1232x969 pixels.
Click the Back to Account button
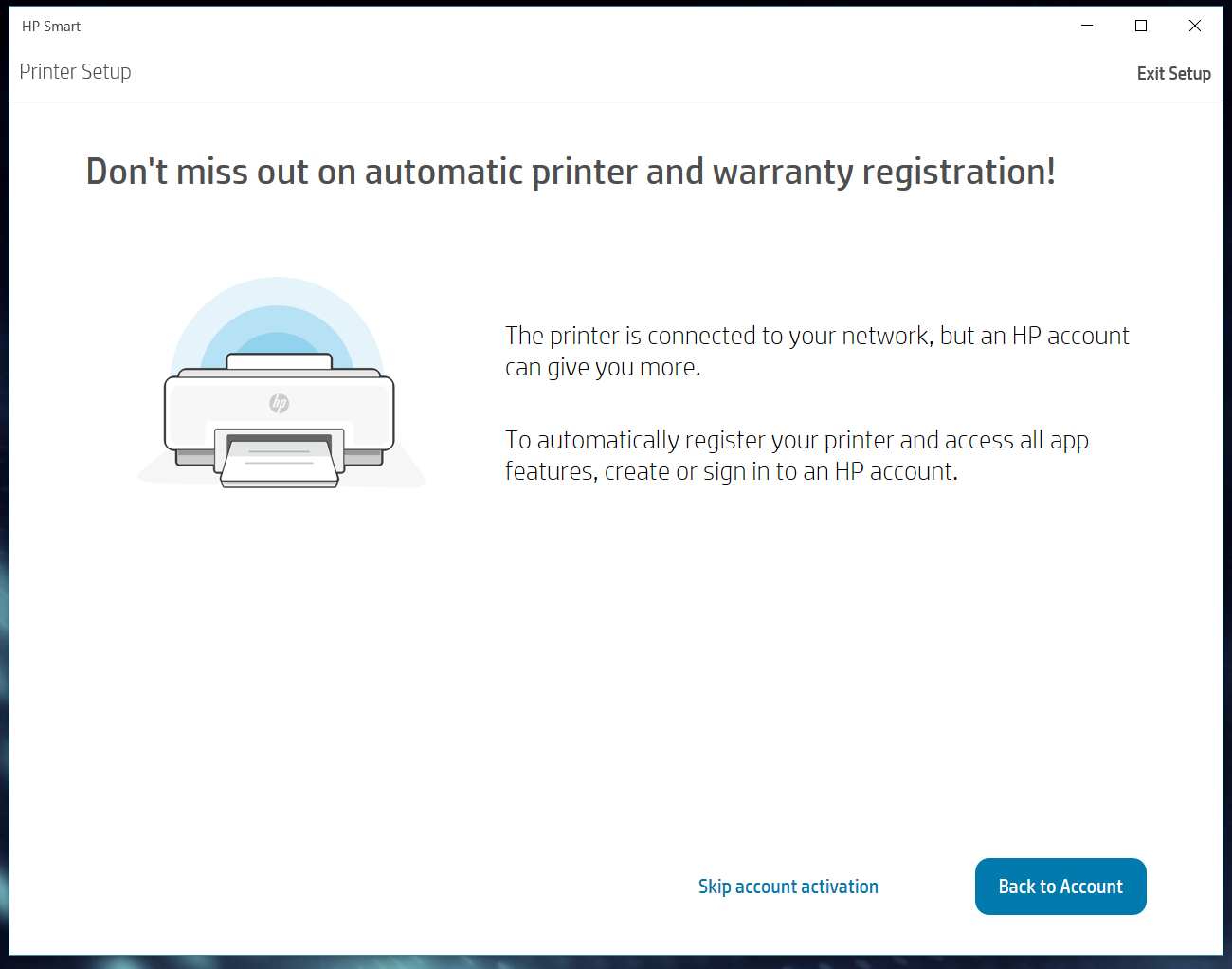pyautogui.click(x=1060, y=887)
